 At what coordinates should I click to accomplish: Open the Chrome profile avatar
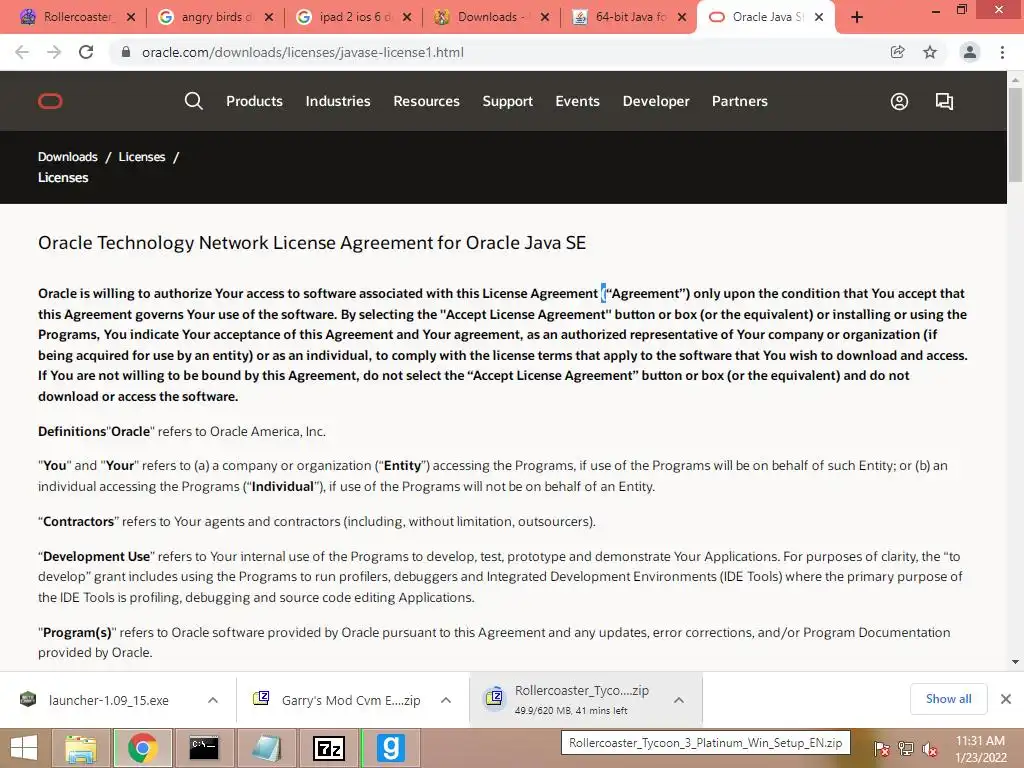970,52
